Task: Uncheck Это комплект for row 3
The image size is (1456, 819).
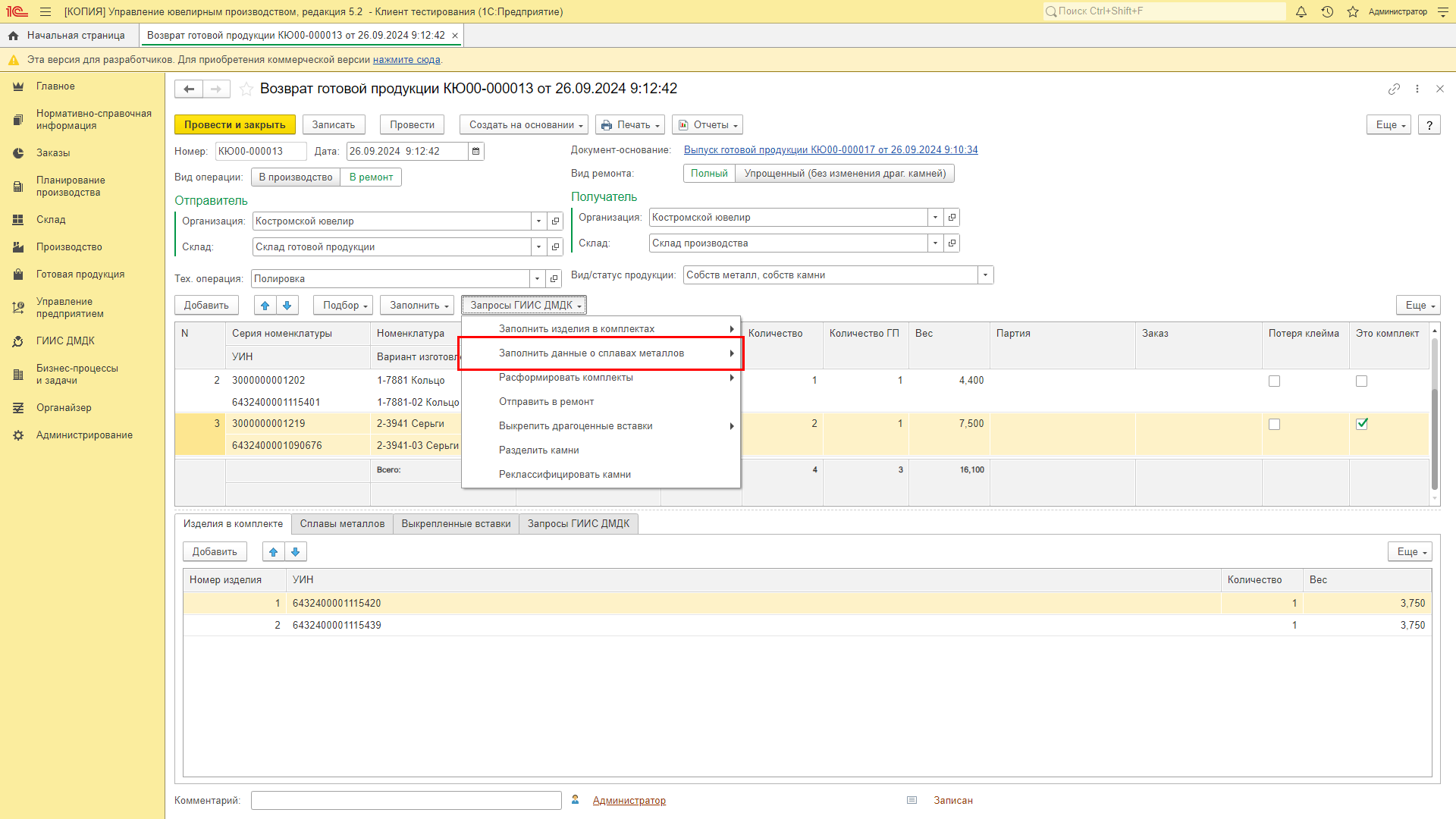Action: 1361,424
